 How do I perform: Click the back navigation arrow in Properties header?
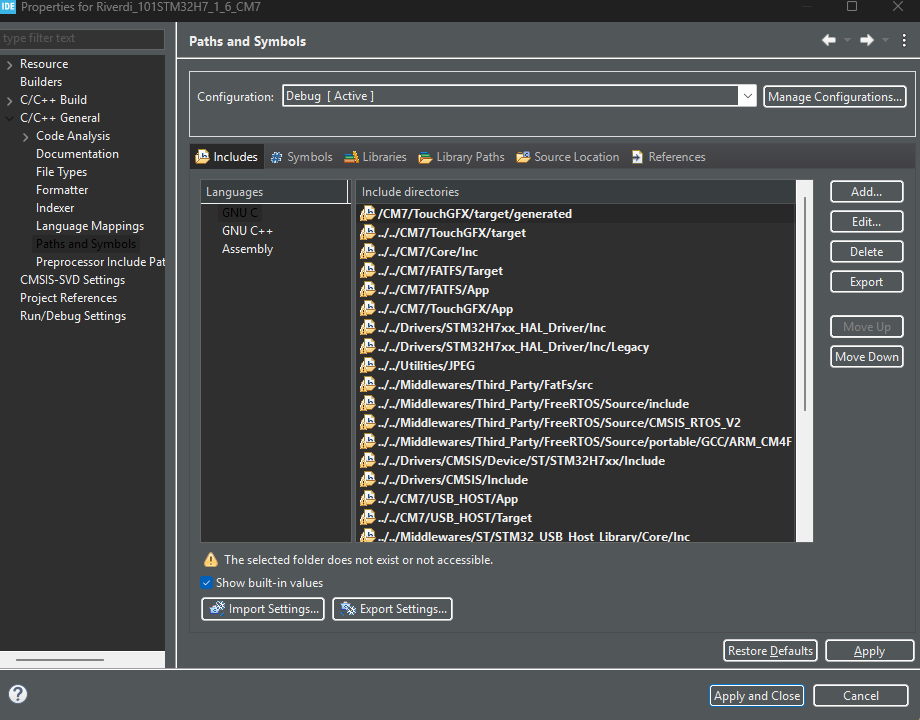(829, 39)
